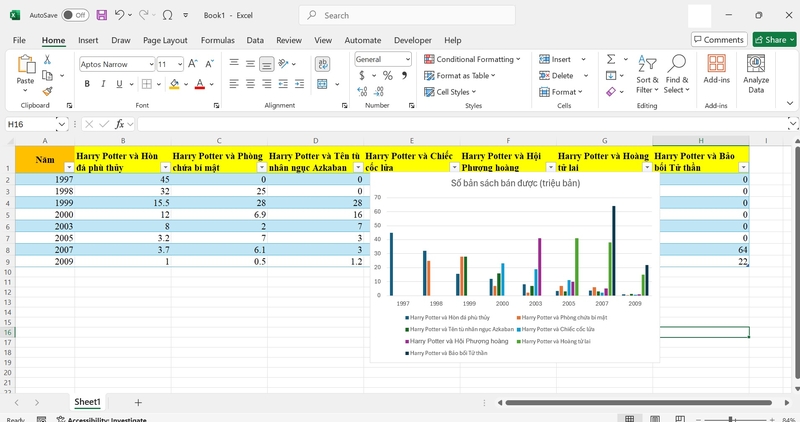Increase font size with larger A icon

pos(193,64)
